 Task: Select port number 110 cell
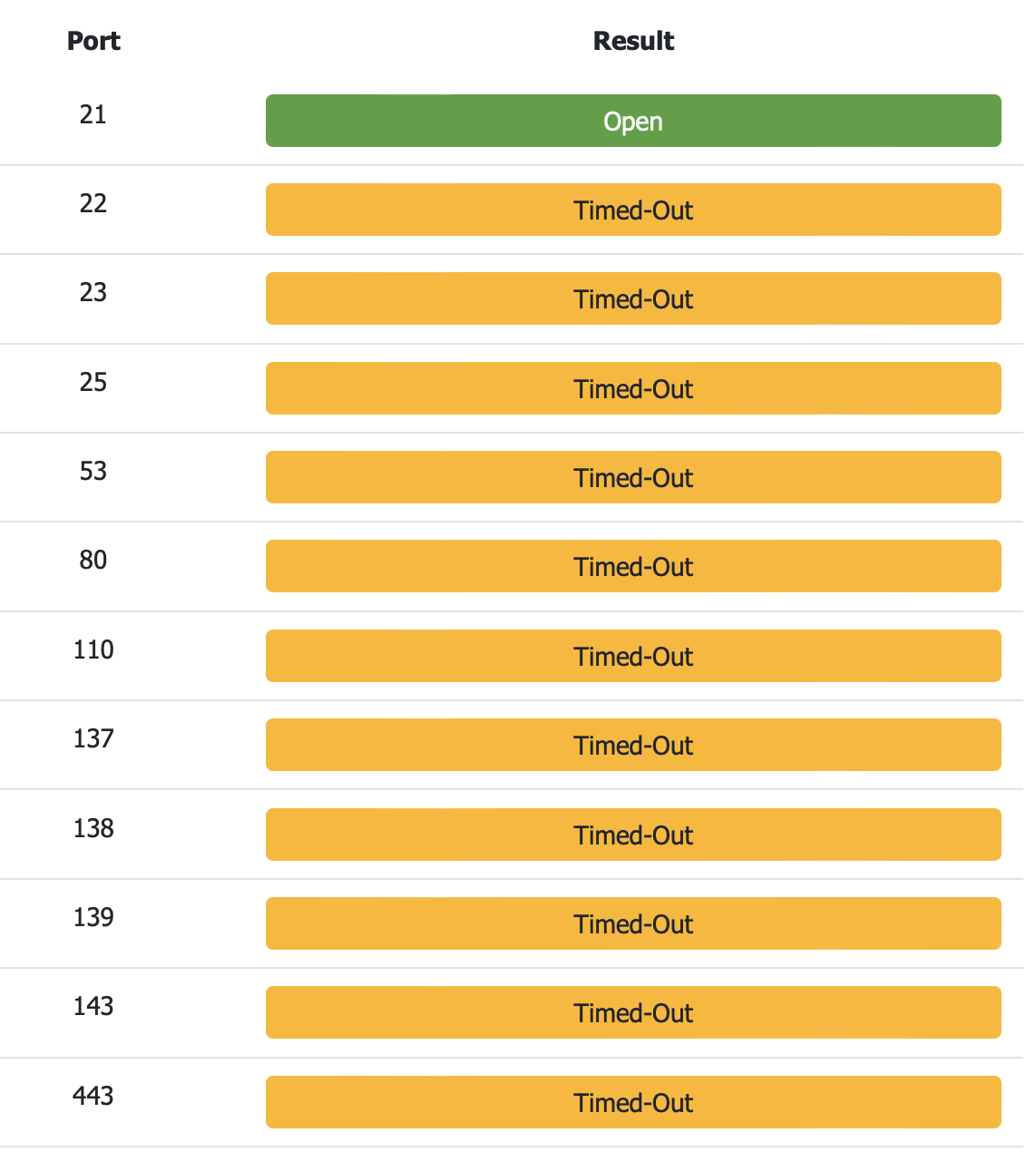(93, 649)
